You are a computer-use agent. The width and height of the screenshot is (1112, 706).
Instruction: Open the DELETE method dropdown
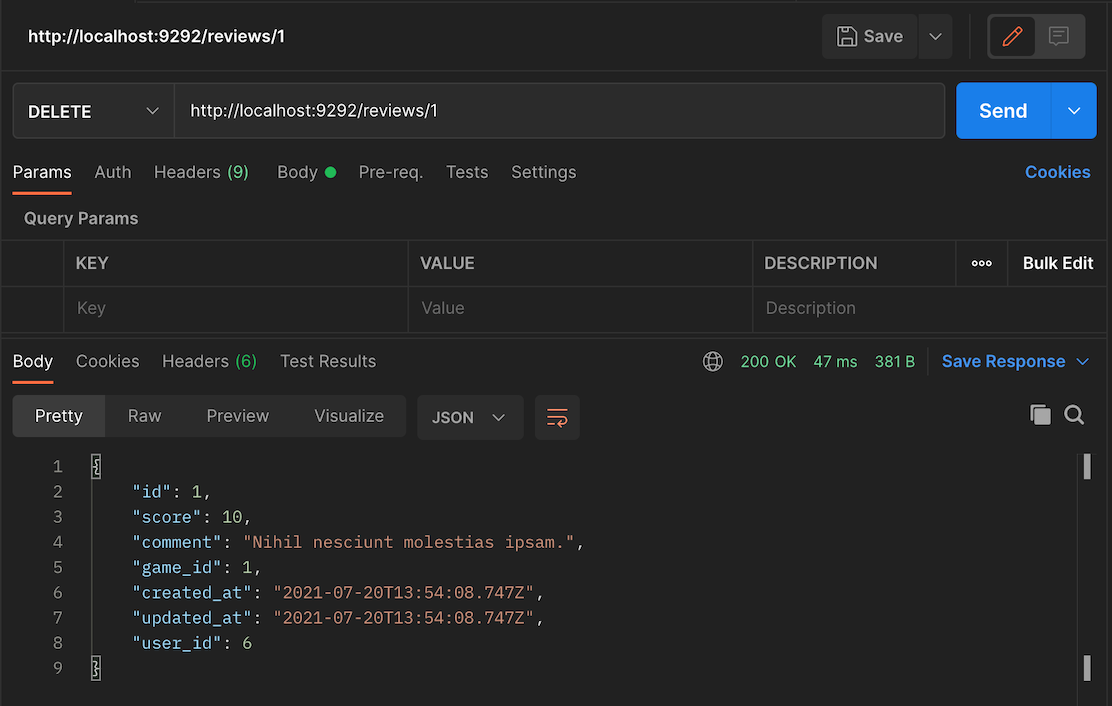94,111
